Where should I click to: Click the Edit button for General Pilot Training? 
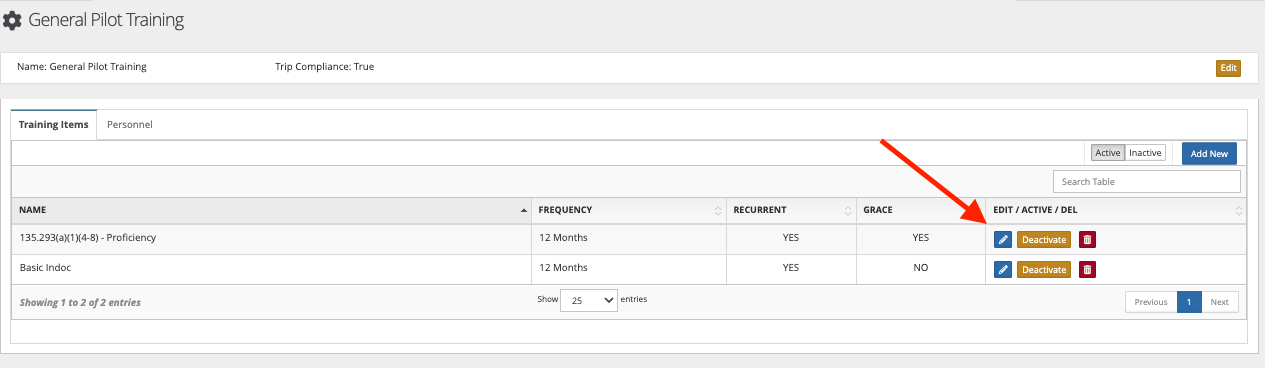pyautogui.click(x=1228, y=68)
